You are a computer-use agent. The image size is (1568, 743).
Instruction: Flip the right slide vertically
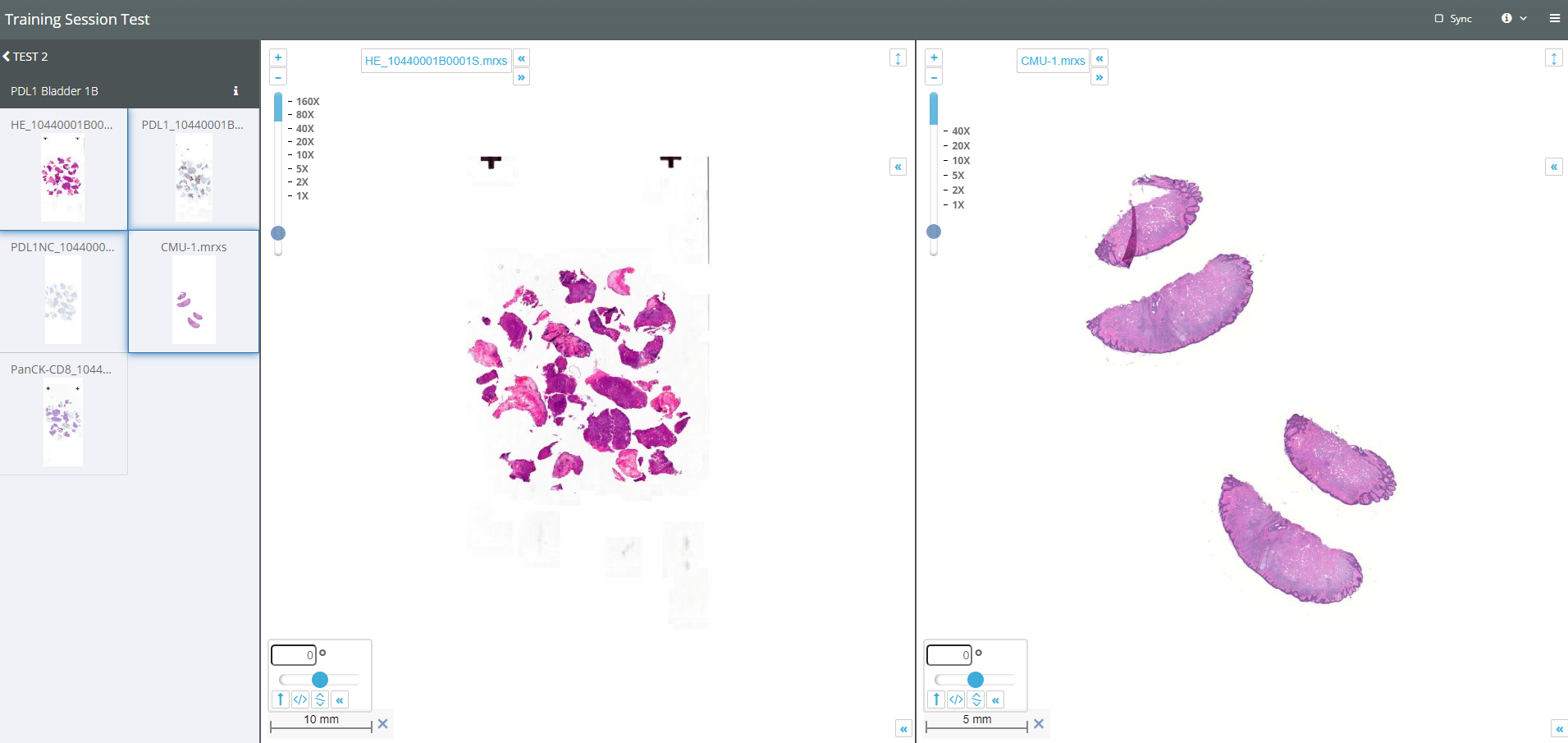976,699
